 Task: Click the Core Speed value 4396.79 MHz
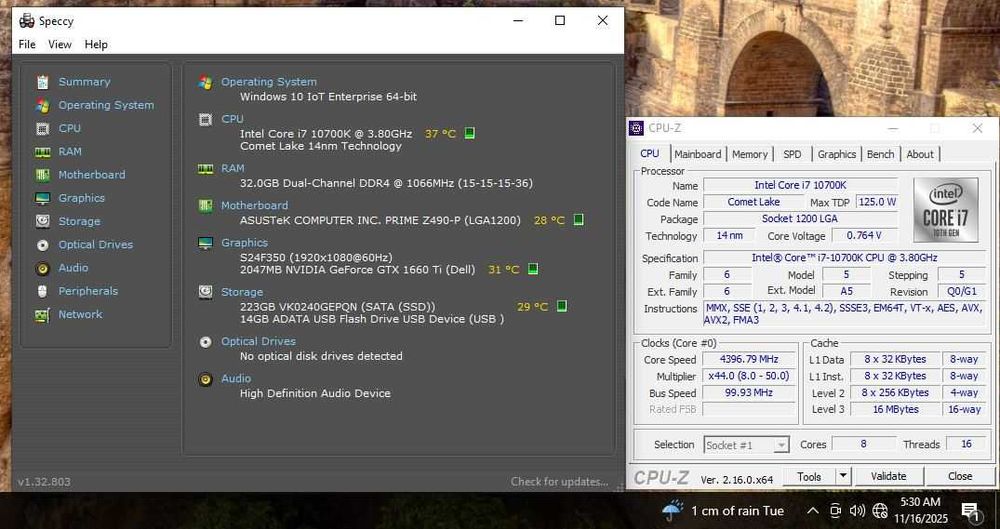[749, 359]
